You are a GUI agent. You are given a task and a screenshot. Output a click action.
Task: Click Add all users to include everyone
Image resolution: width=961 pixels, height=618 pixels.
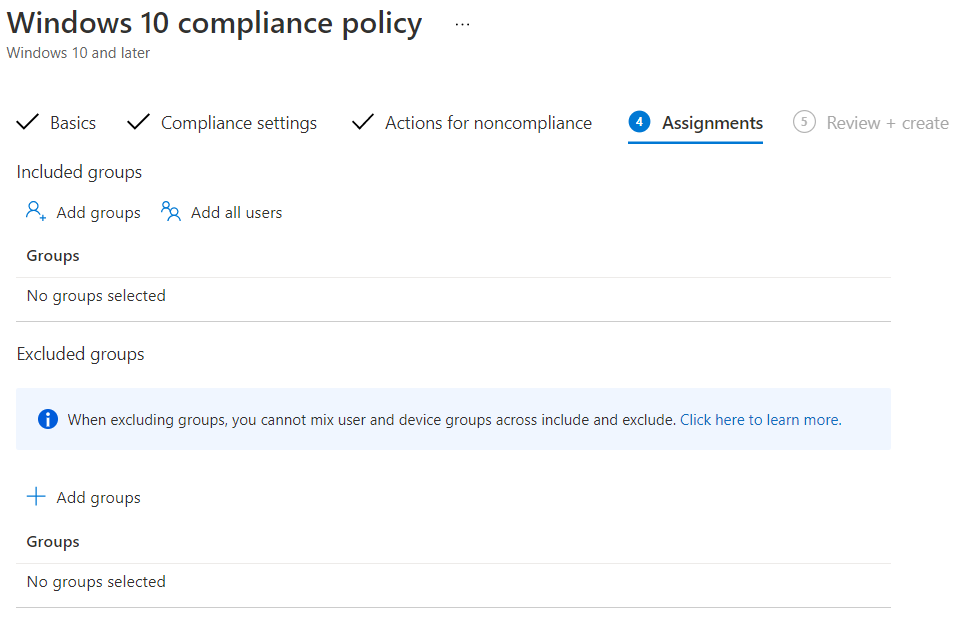pos(236,211)
